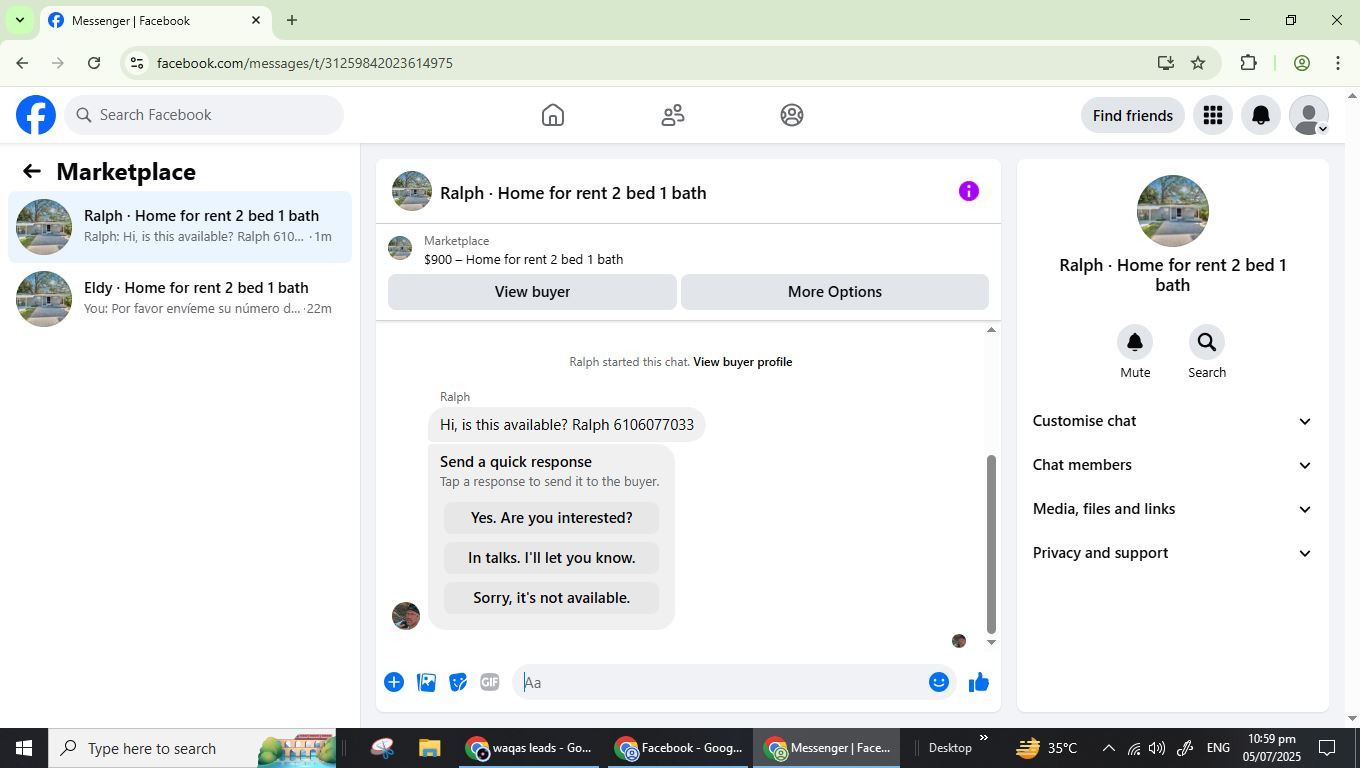Image resolution: width=1360 pixels, height=768 pixels.
Task: Open File Explorer from taskbar
Action: (x=429, y=748)
